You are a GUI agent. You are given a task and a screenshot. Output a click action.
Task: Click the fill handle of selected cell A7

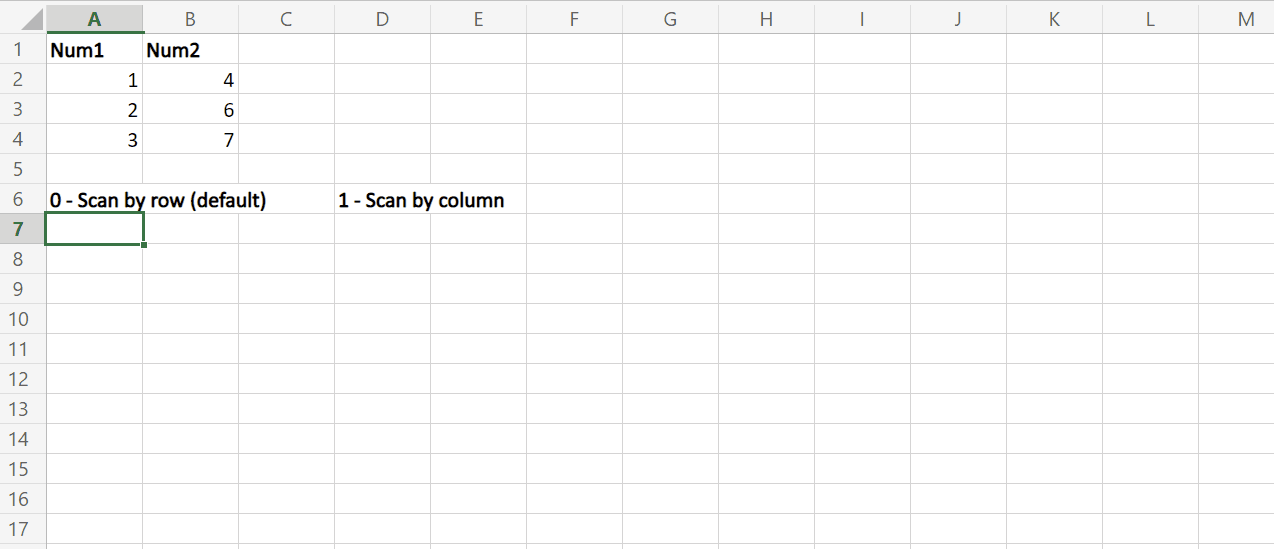click(144, 244)
